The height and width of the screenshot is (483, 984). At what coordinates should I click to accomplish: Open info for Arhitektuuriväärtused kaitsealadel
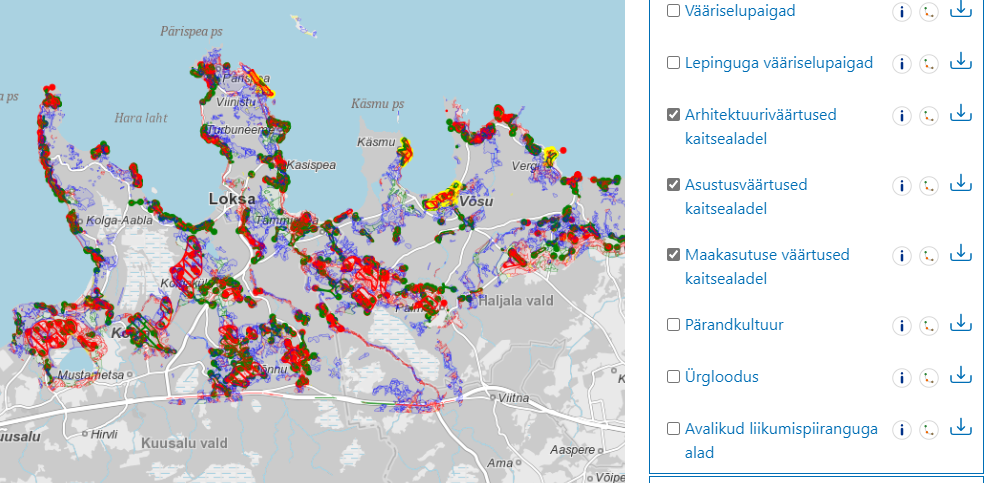[902, 115]
